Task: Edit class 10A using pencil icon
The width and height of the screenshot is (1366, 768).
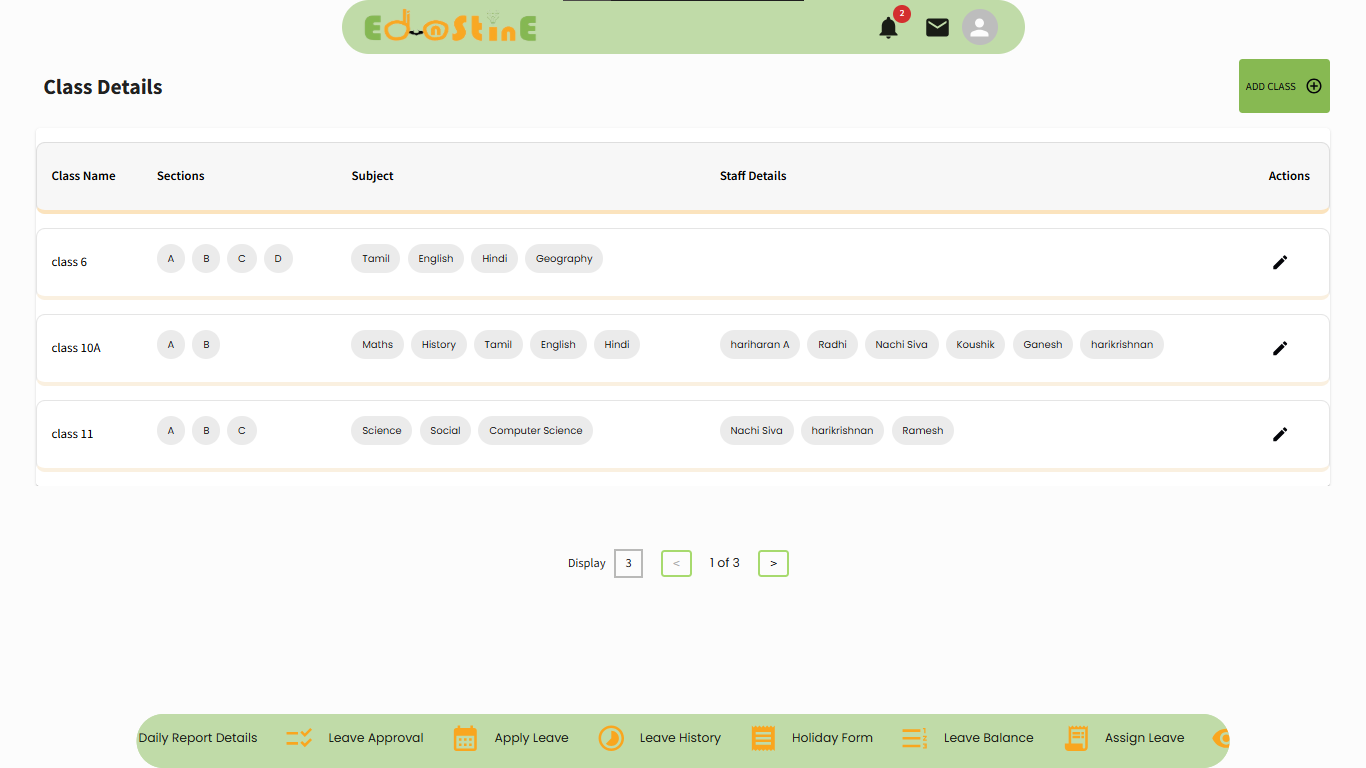Action: 1280,348
